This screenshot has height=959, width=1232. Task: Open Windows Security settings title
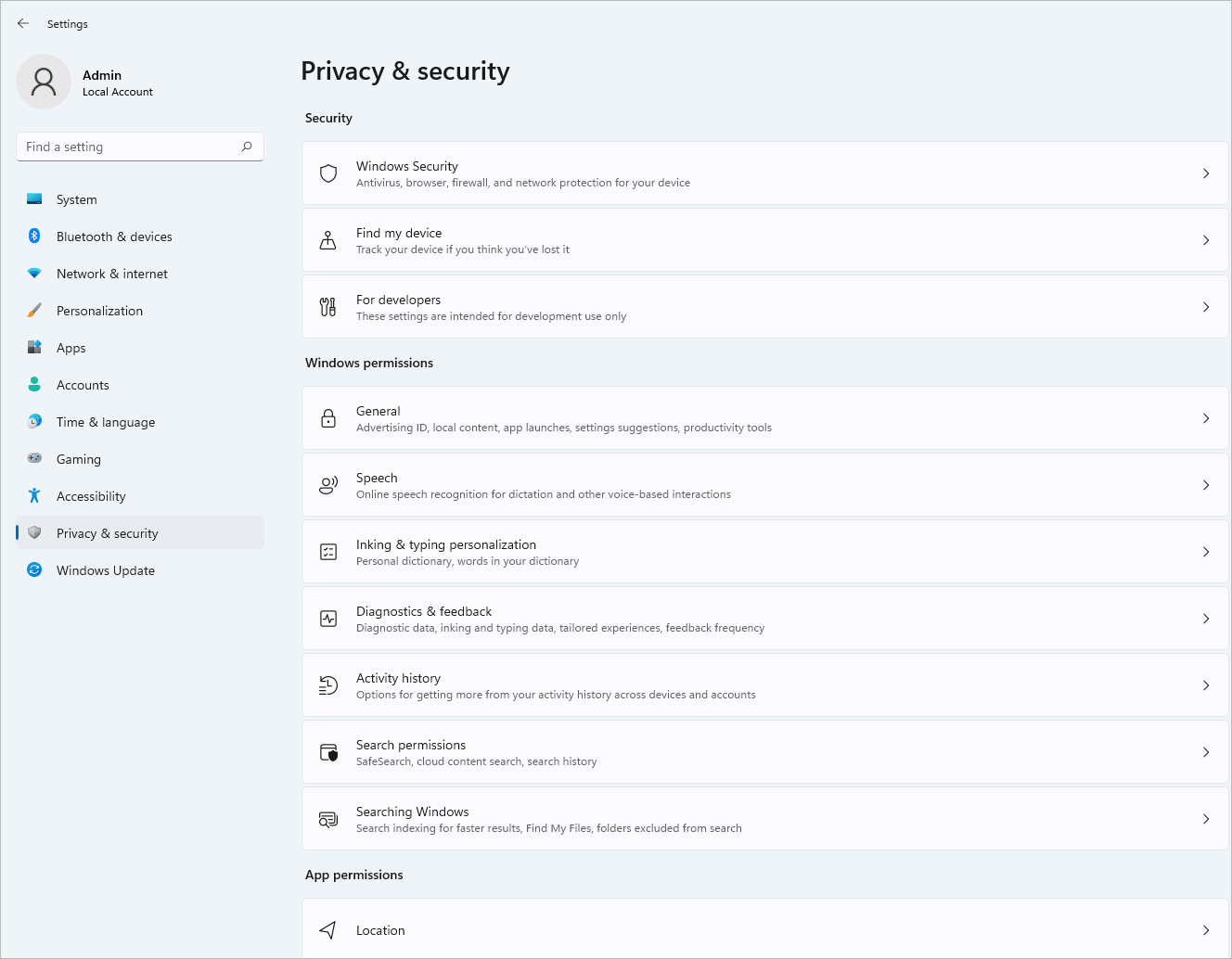coord(407,166)
